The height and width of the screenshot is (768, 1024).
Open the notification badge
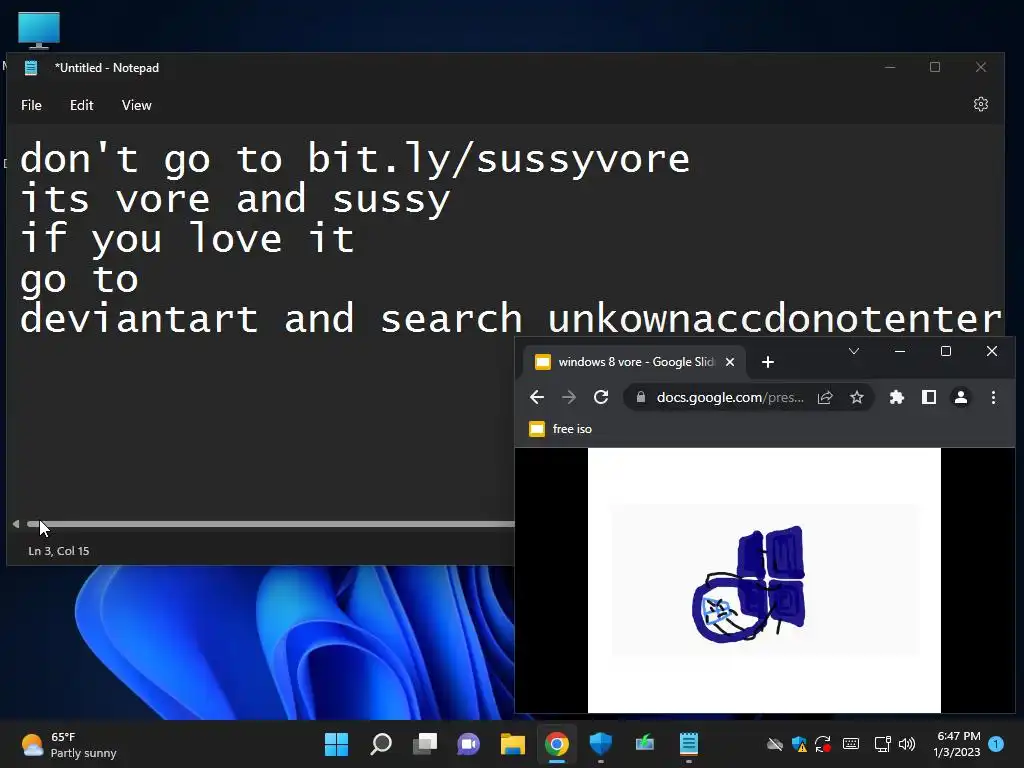pyautogui.click(x=996, y=744)
